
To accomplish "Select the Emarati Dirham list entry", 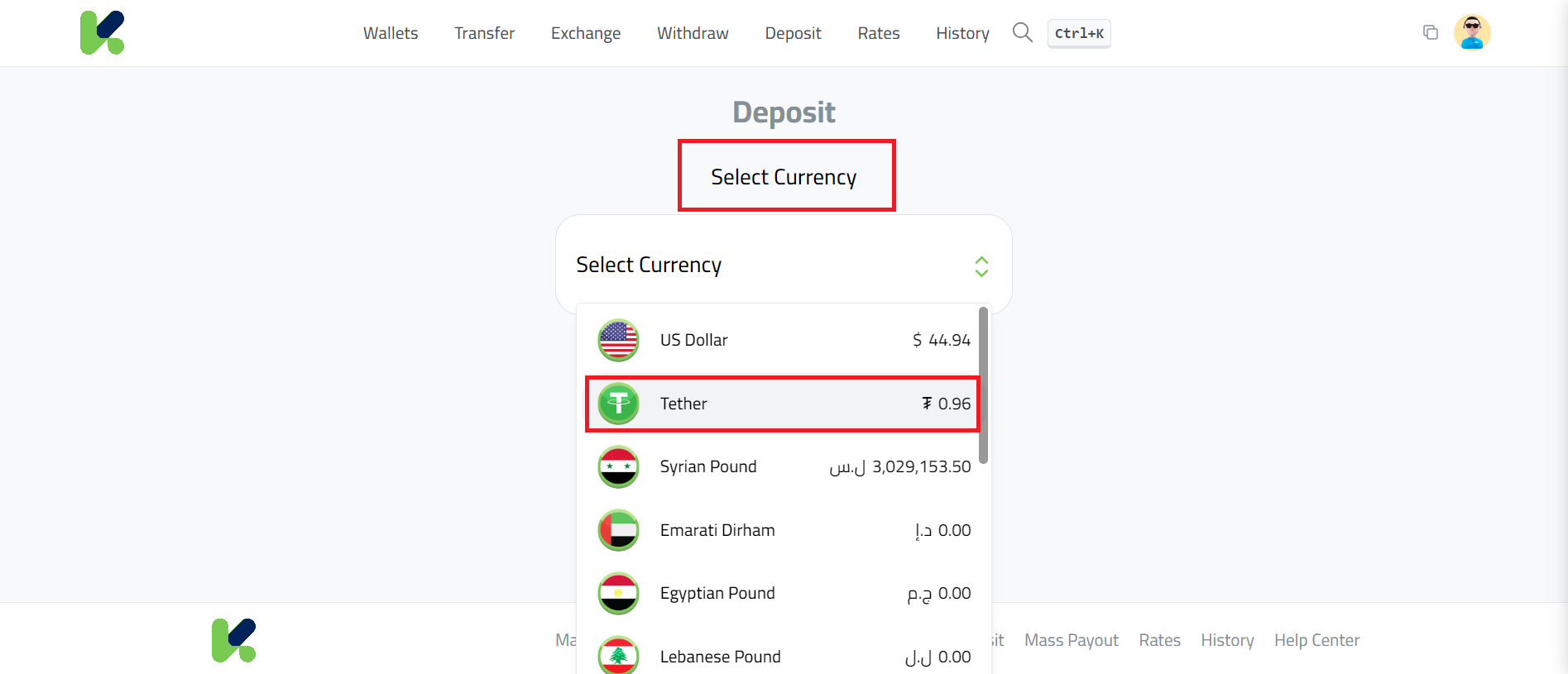I will [781, 530].
